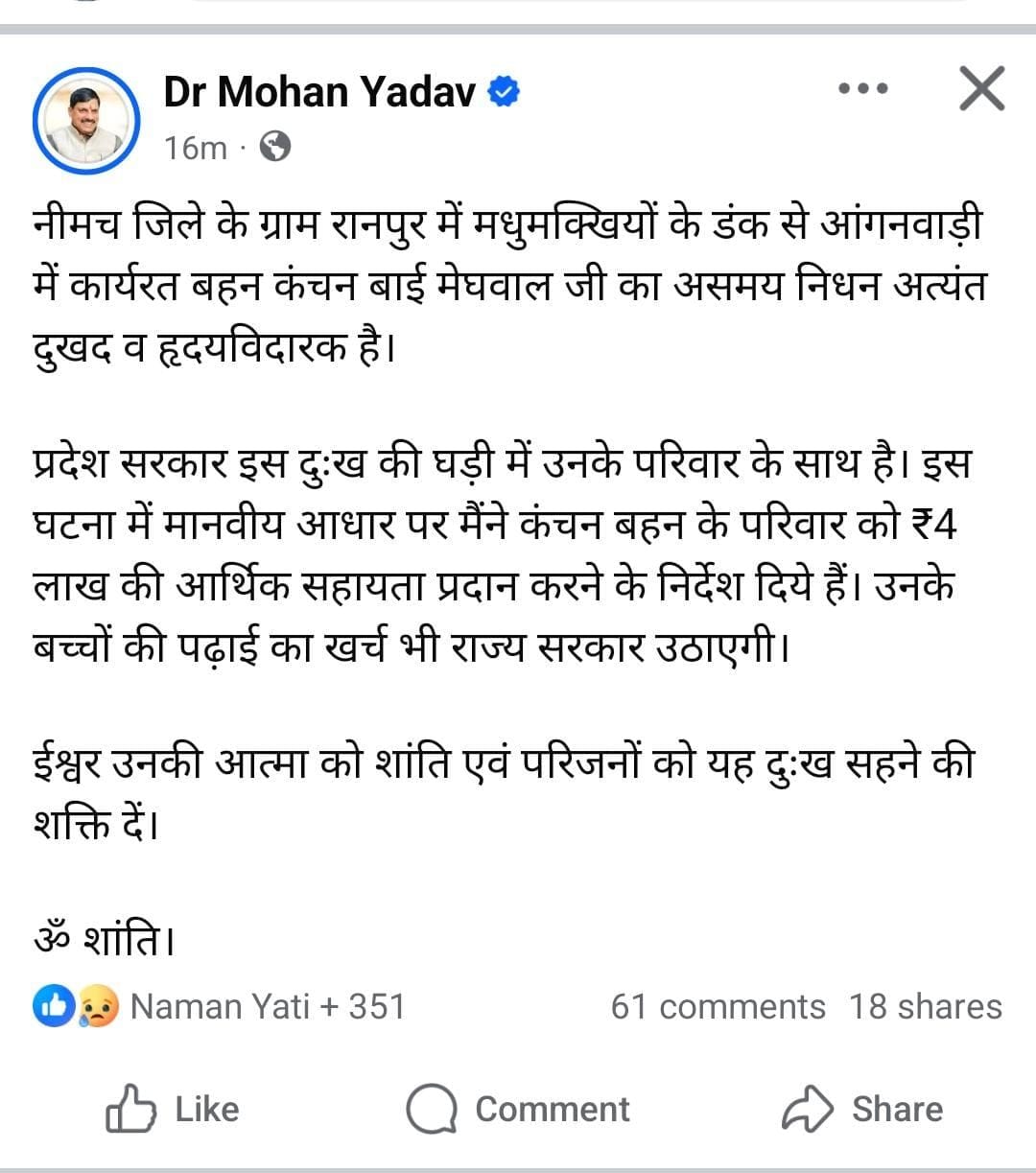1036x1173 pixels.
Task: Click the blue like reaction icon
Action: point(52,1005)
